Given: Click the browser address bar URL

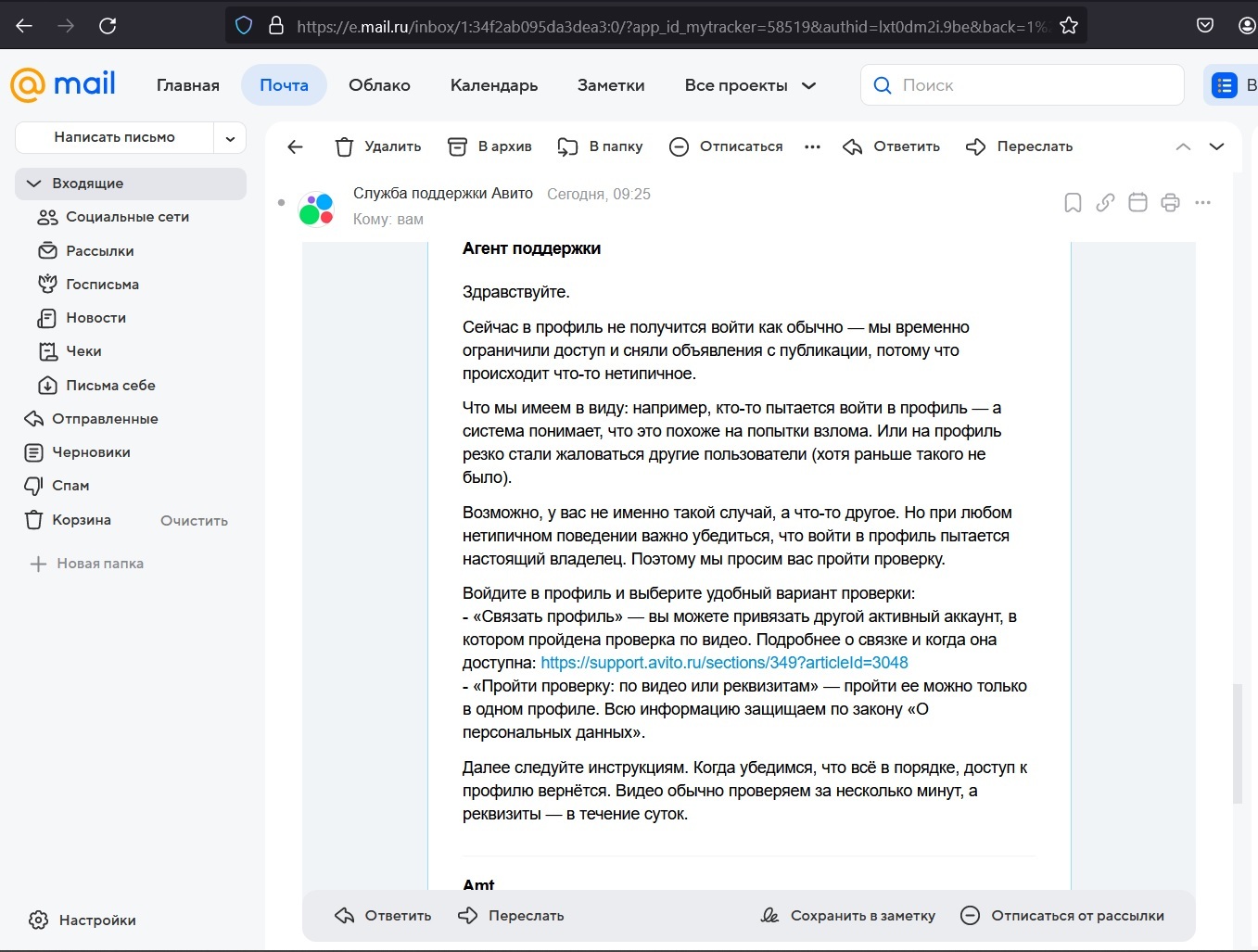Looking at the screenshot, I should (672, 27).
